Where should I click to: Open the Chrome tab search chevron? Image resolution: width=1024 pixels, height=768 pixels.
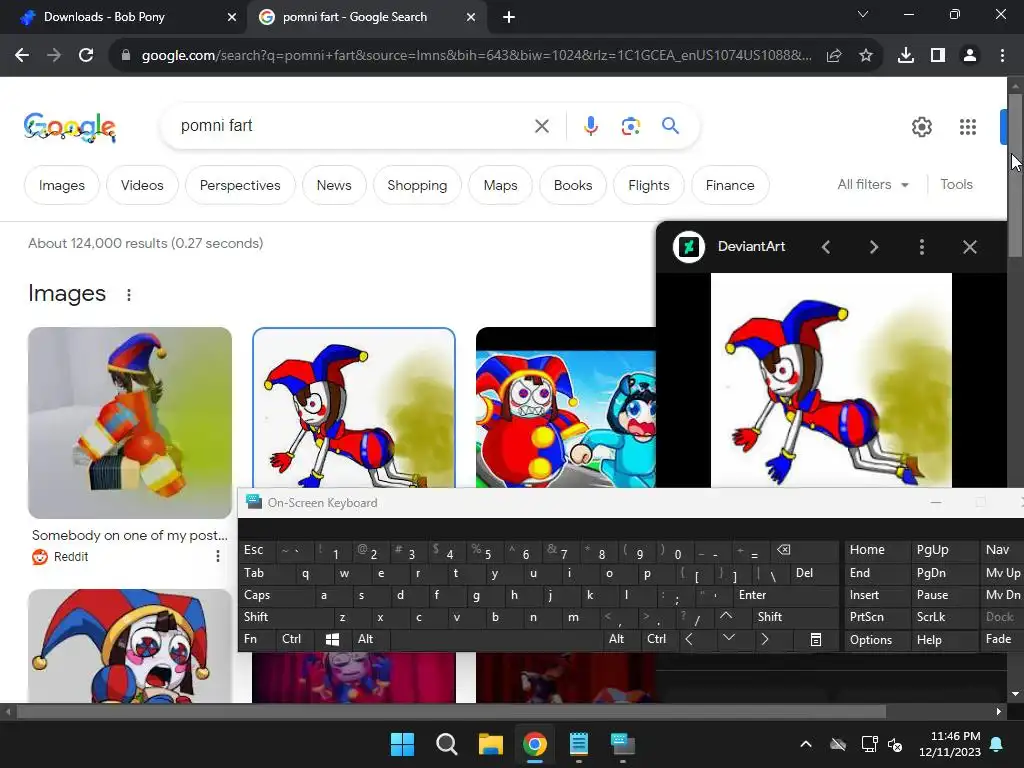coord(863,14)
